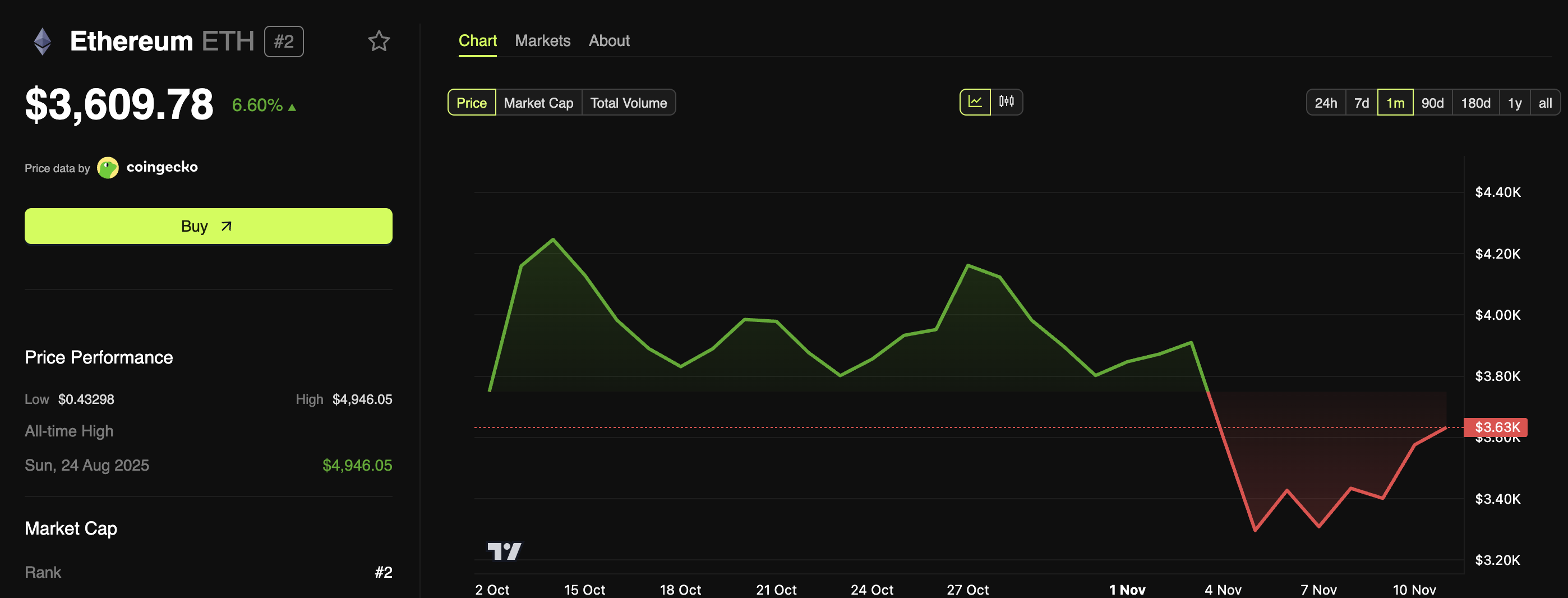Switch to line chart view icon
This screenshot has width=1568, height=598.
coord(975,102)
